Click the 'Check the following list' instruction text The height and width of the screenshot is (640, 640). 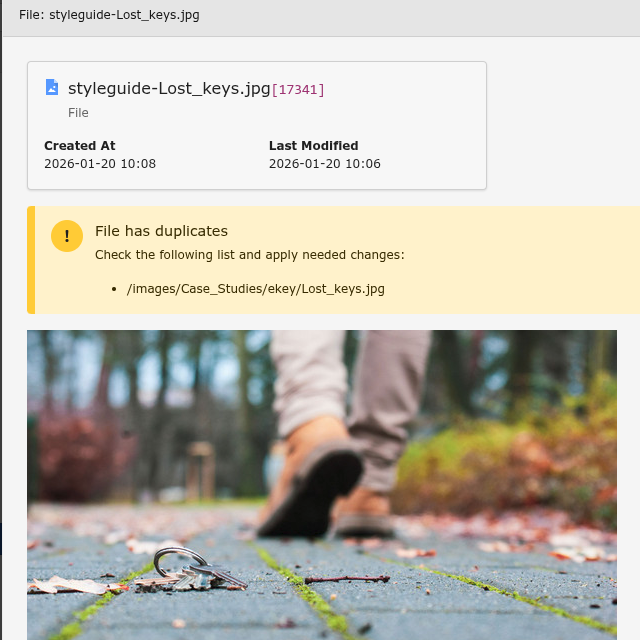pos(249,255)
